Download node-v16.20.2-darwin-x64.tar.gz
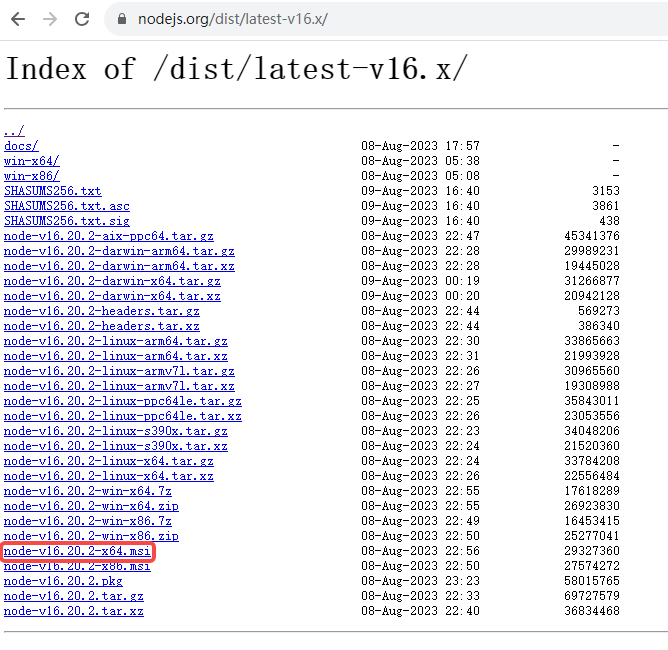This screenshot has width=668, height=650. pos(112,281)
